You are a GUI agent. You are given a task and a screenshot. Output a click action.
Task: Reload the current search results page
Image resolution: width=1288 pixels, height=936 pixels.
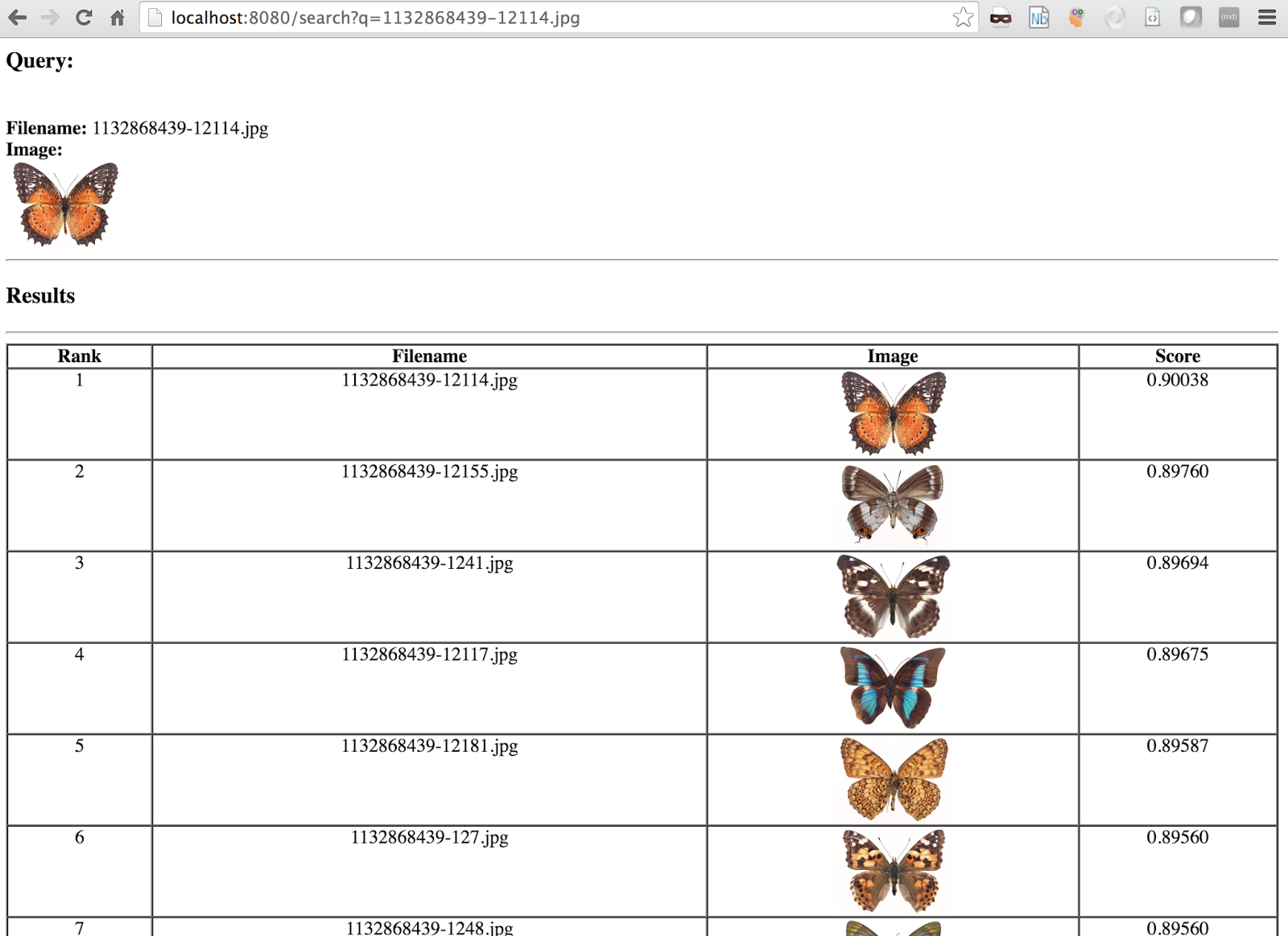84,17
